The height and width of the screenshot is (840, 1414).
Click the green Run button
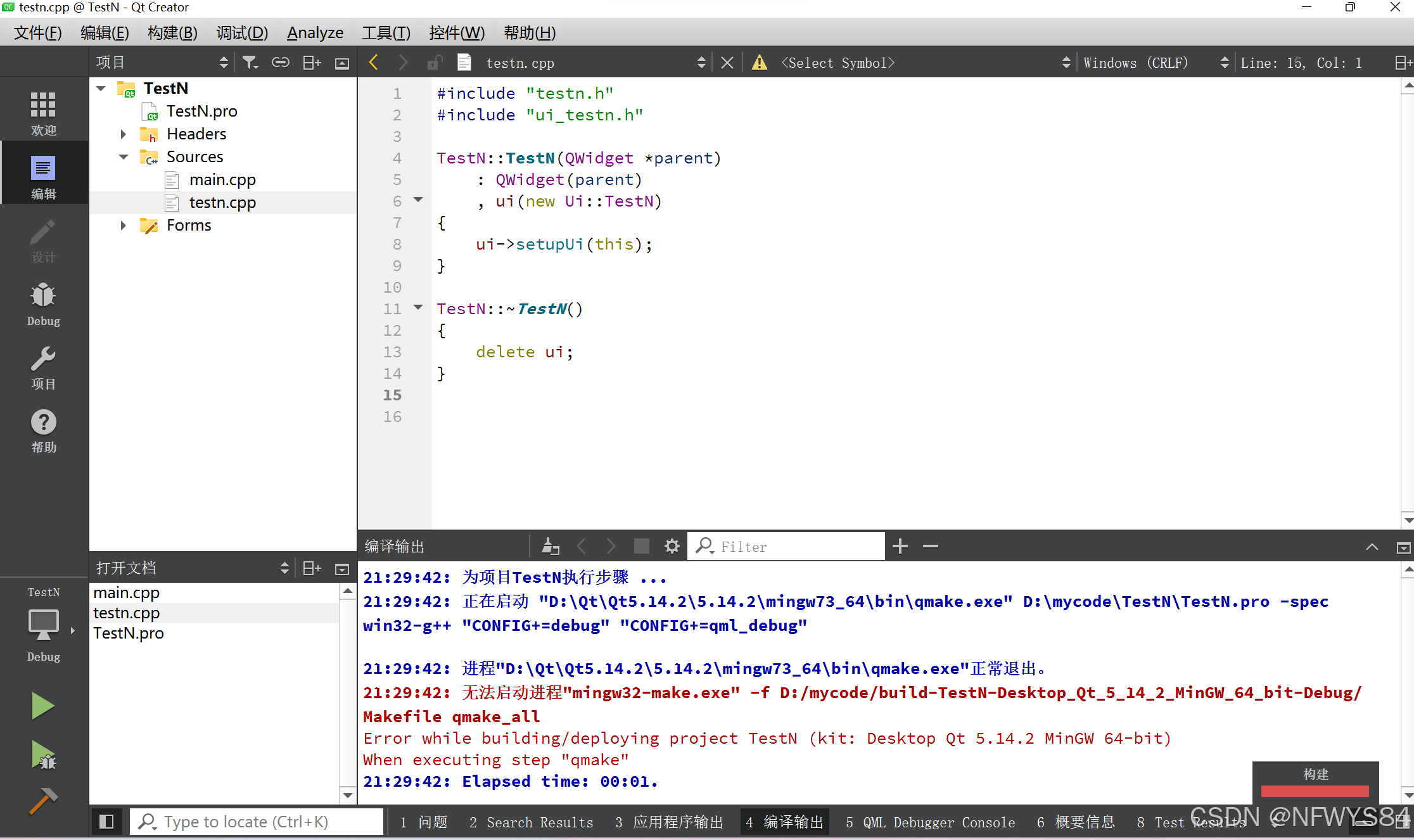pyautogui.click(x=42, y=705)
